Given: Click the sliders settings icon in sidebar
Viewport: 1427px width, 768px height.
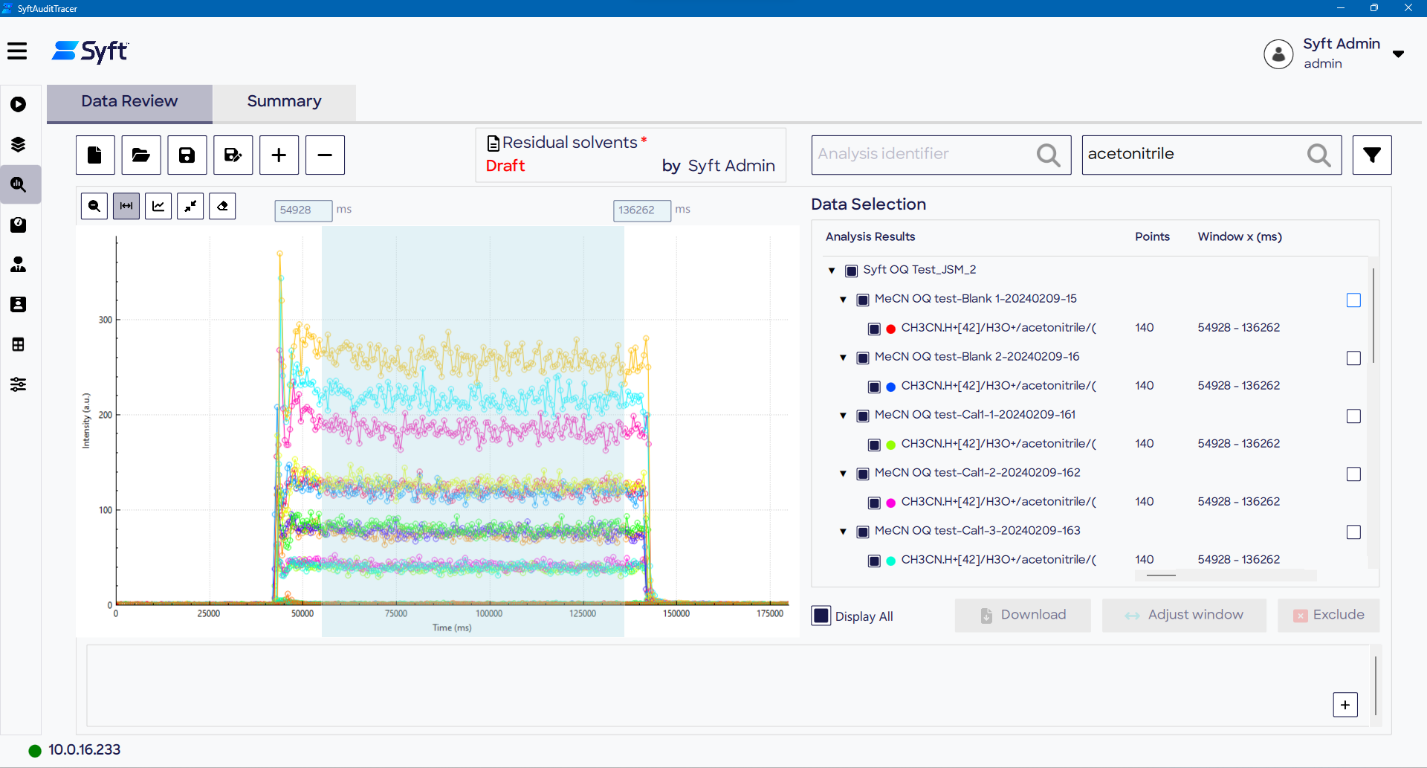Looking at the screenshot, I should click(18, 385).
